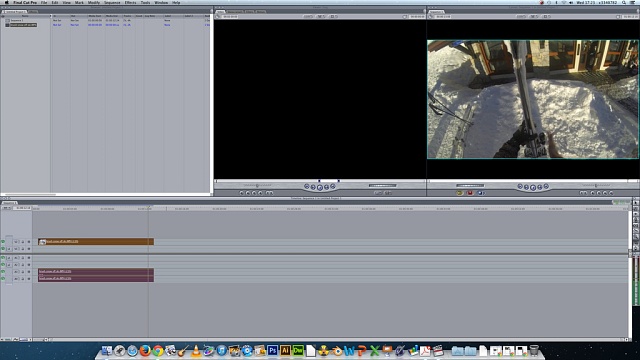The height and width of the screenshot is (360, 640).
Task: Click the Viewer shuttle control slider
Action: [257, 186]
